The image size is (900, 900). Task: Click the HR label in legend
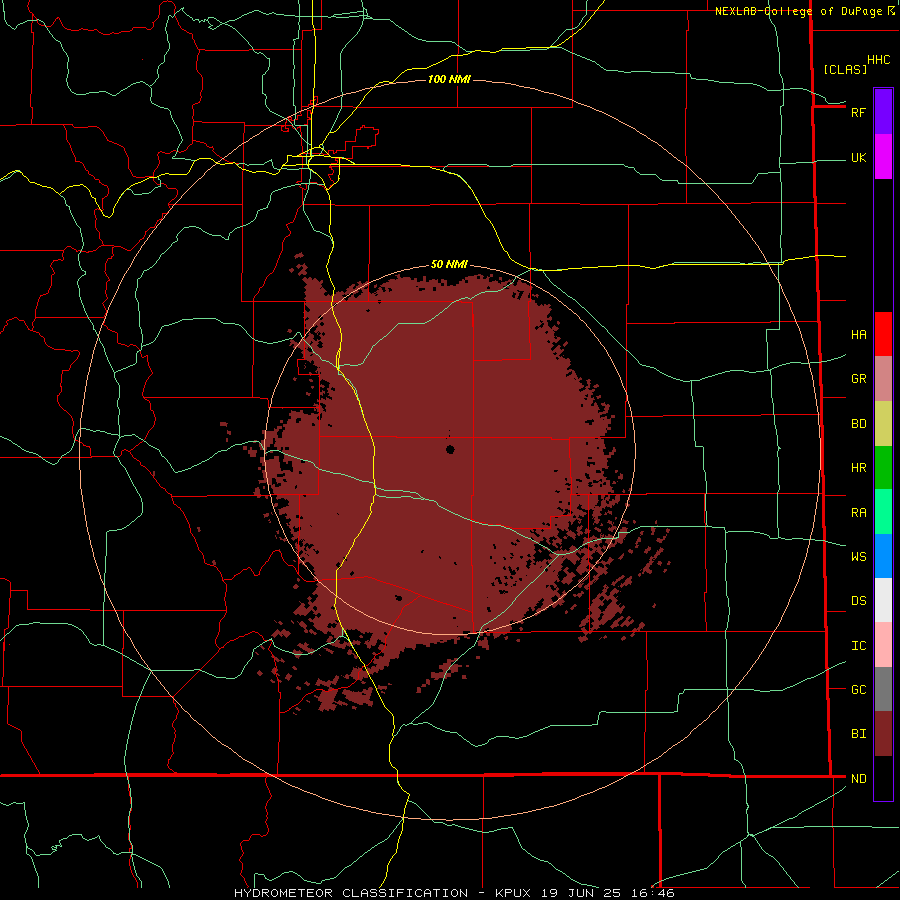[x=858, y=468]
